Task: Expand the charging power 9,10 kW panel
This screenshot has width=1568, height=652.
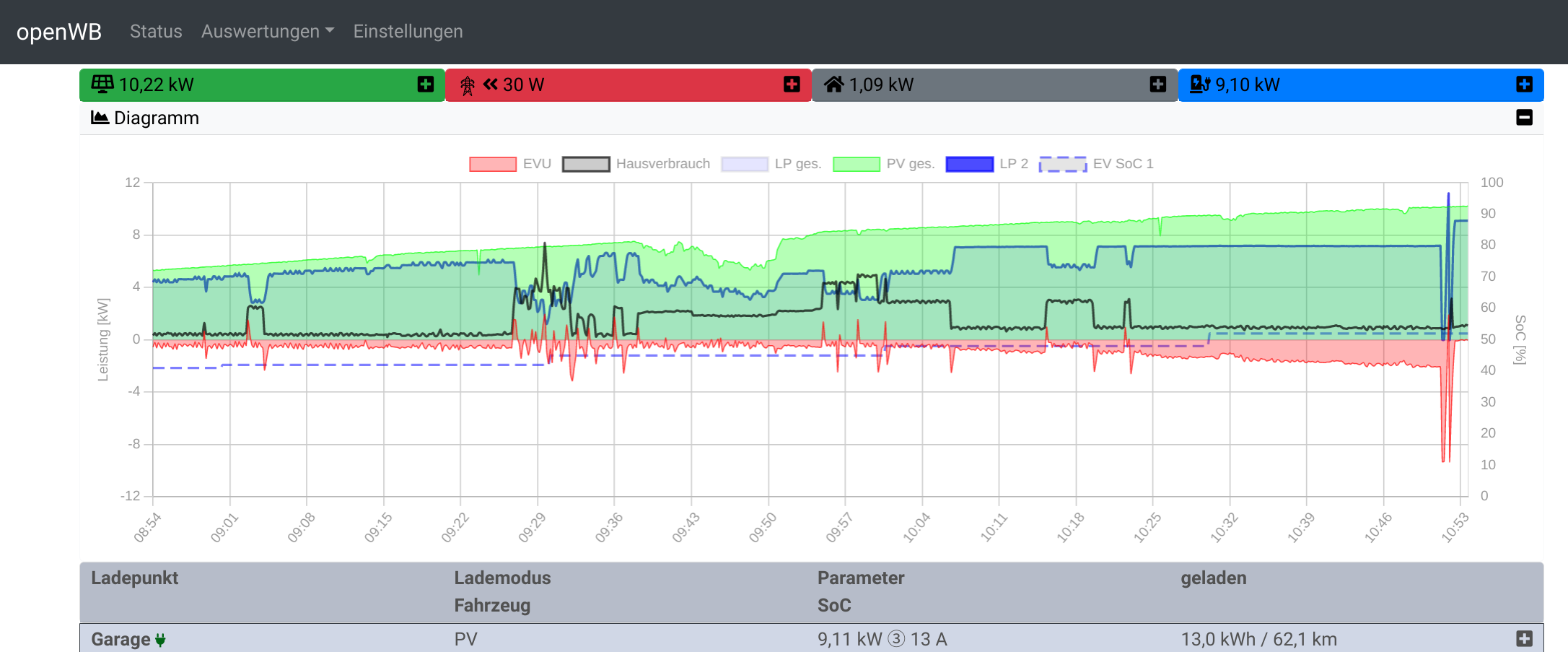Action: tap(1524, 84)
